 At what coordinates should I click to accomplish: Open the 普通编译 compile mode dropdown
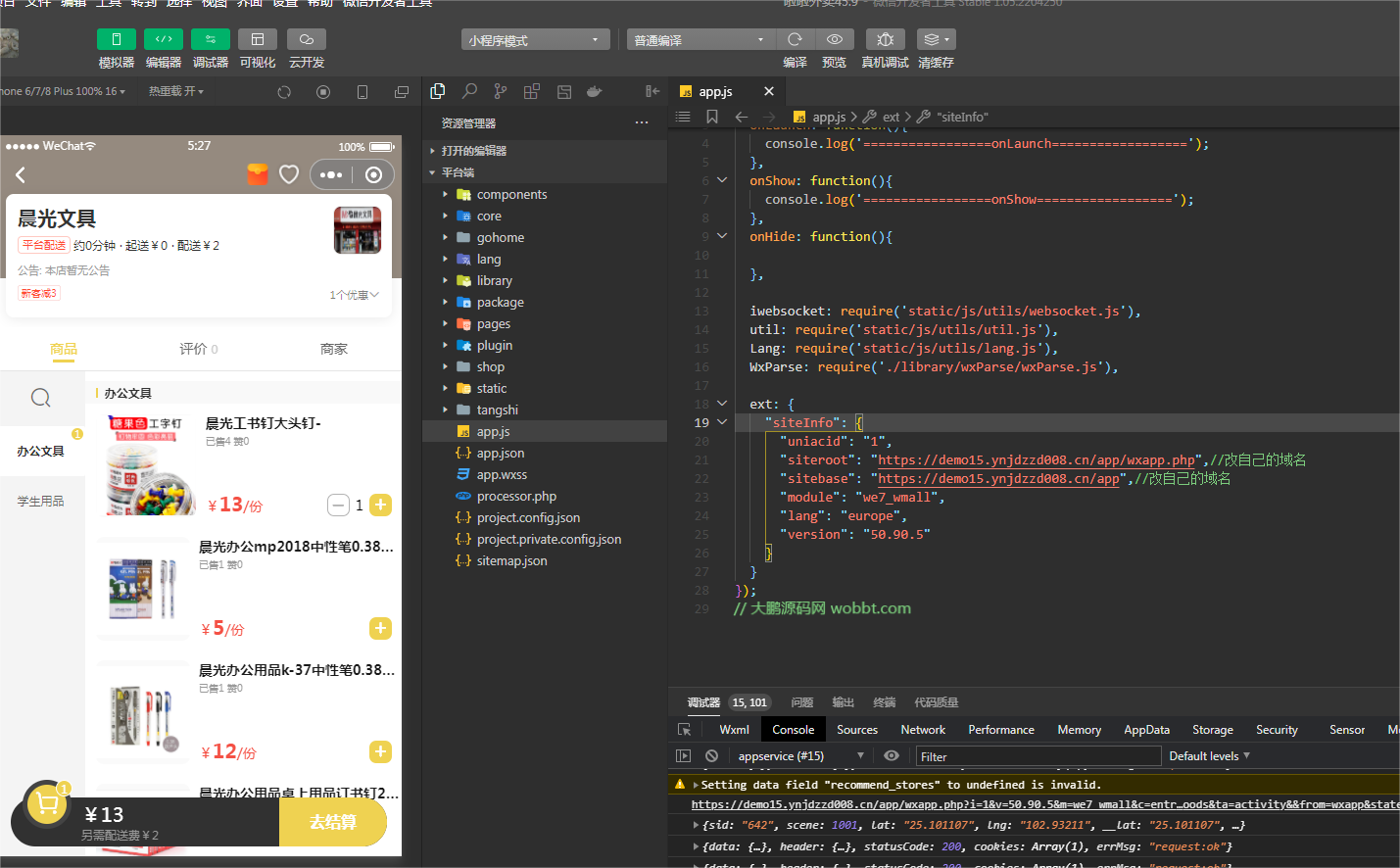click(700, 40)
